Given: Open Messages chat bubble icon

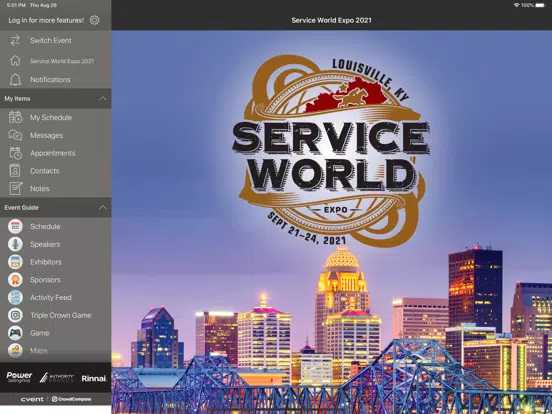Looking at the screenshot, I should [15, 135].
